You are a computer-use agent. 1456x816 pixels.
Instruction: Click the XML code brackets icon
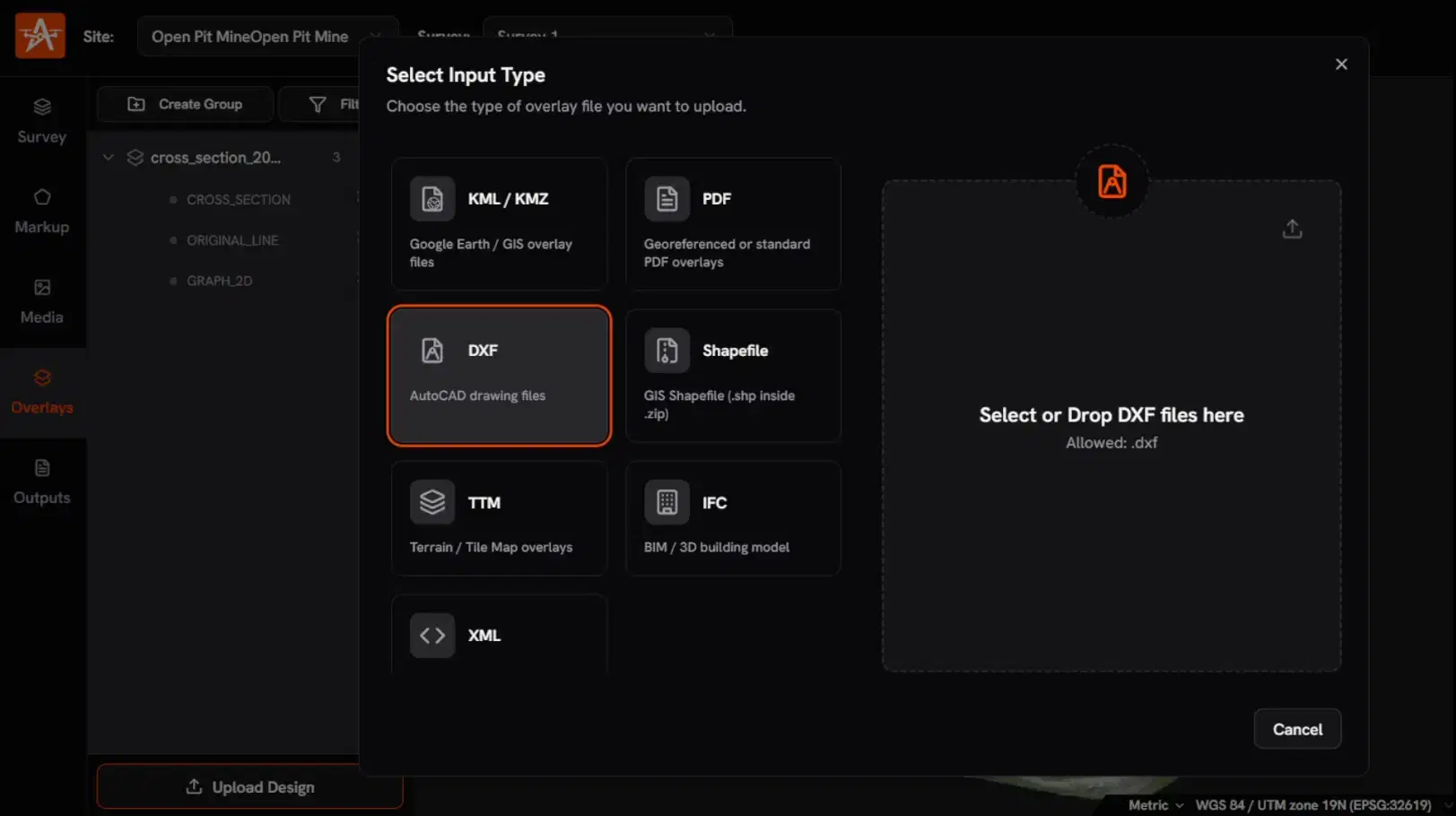pyautogui.click(x=432, y=635)
